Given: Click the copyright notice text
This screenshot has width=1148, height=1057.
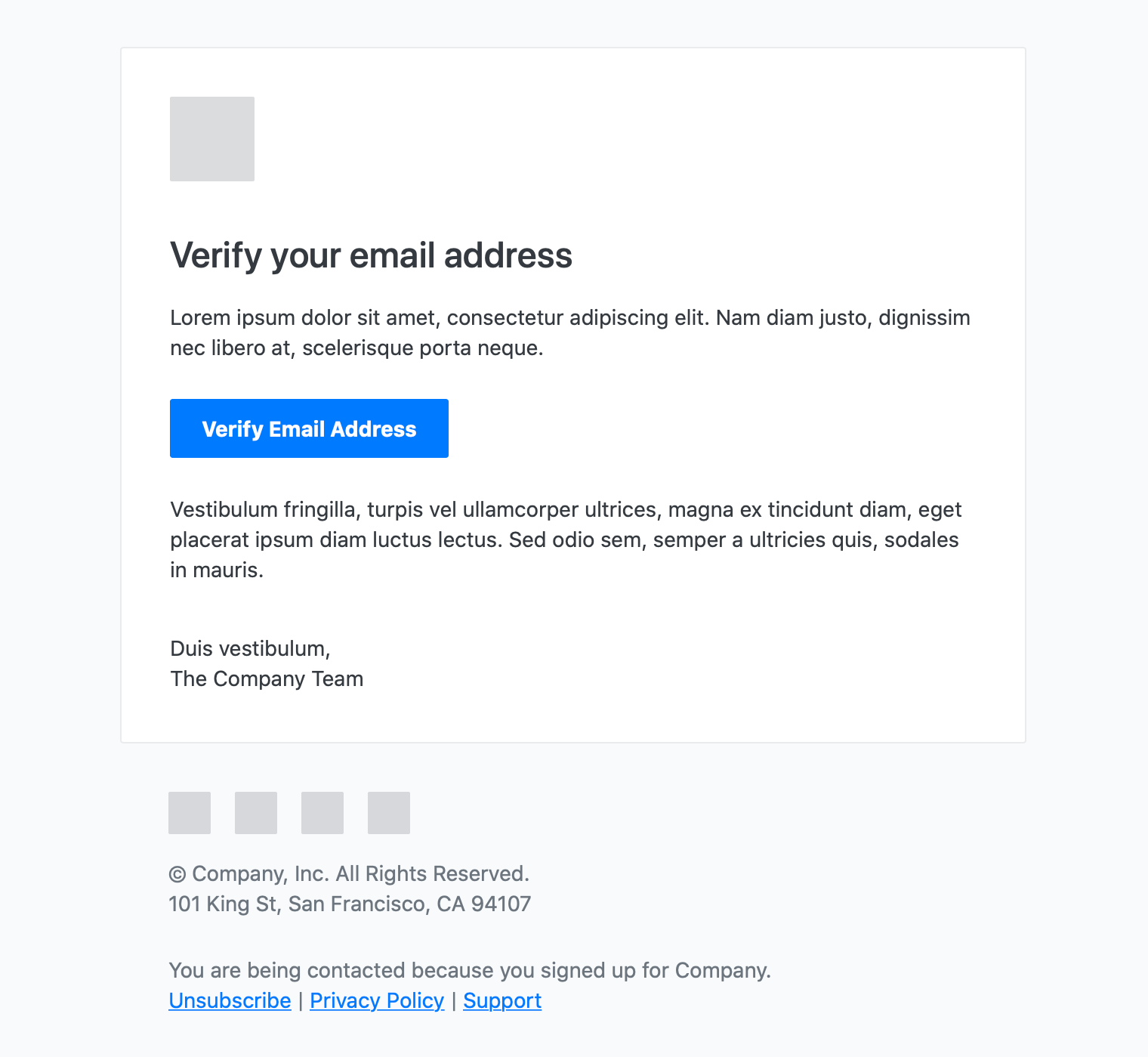Looking at the screenshot, I should [350, 873].
